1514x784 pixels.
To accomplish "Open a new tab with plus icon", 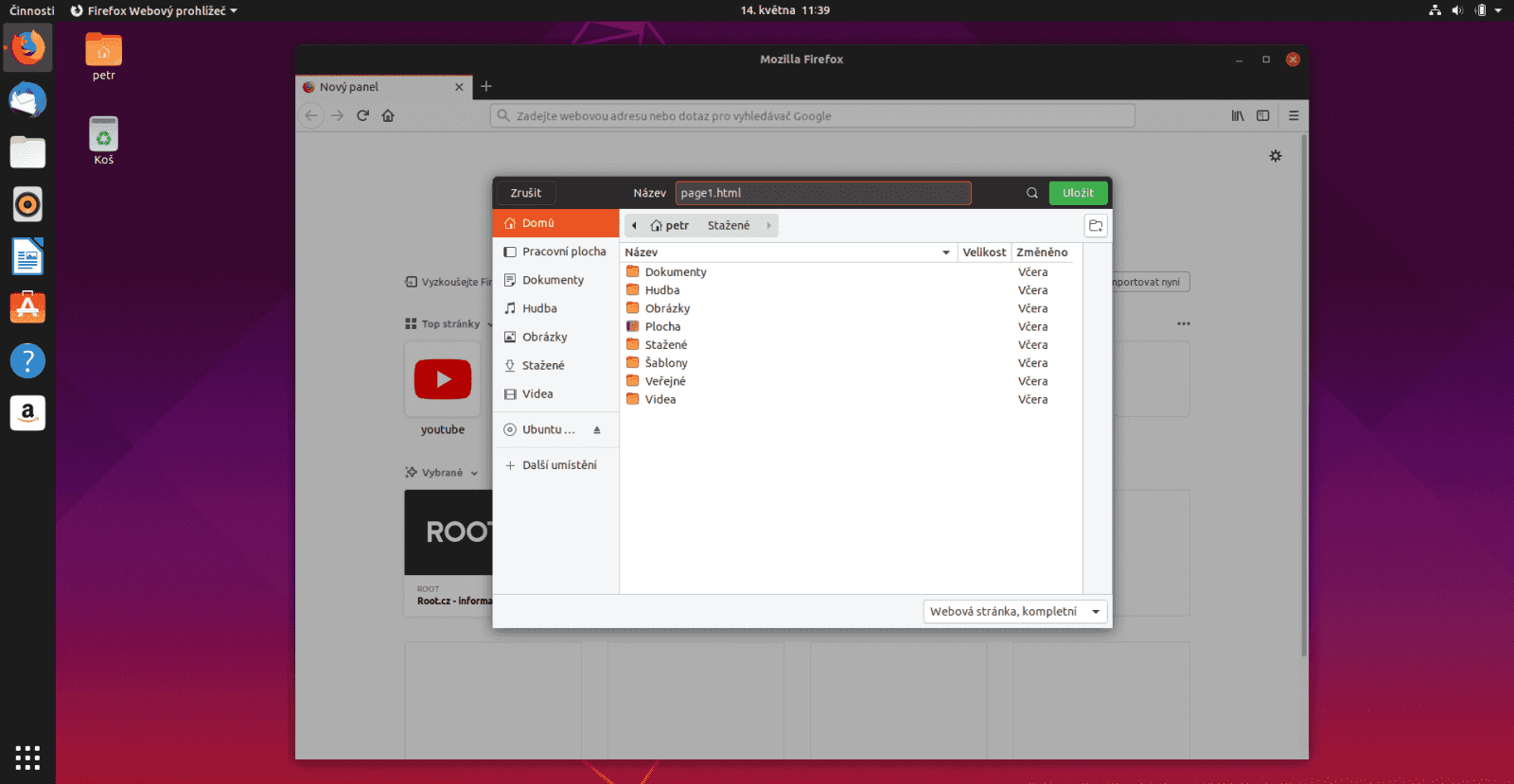I will click(x=486, y=86).
